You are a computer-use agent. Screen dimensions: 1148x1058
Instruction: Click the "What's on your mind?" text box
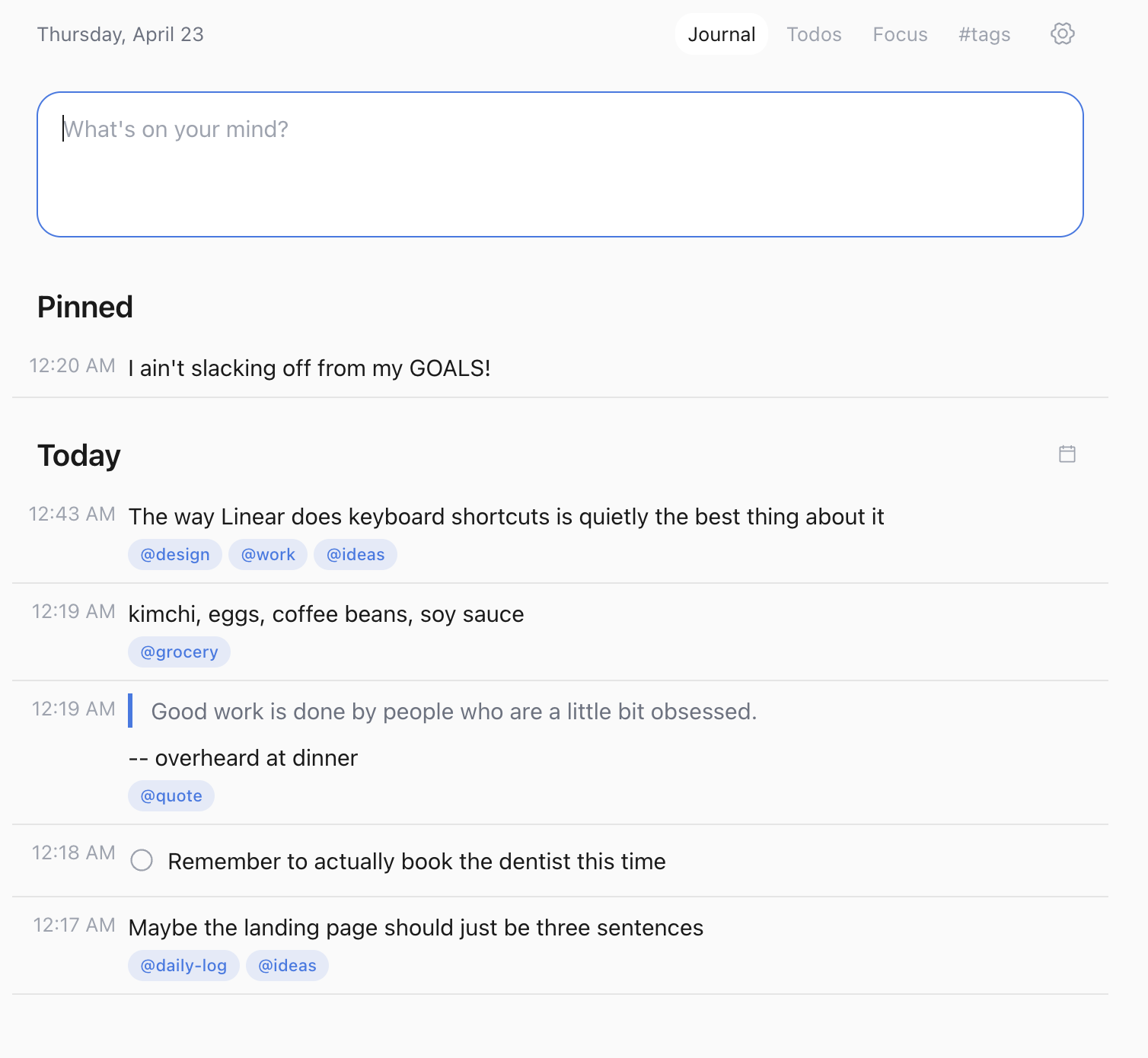click(x=560, y=164)
